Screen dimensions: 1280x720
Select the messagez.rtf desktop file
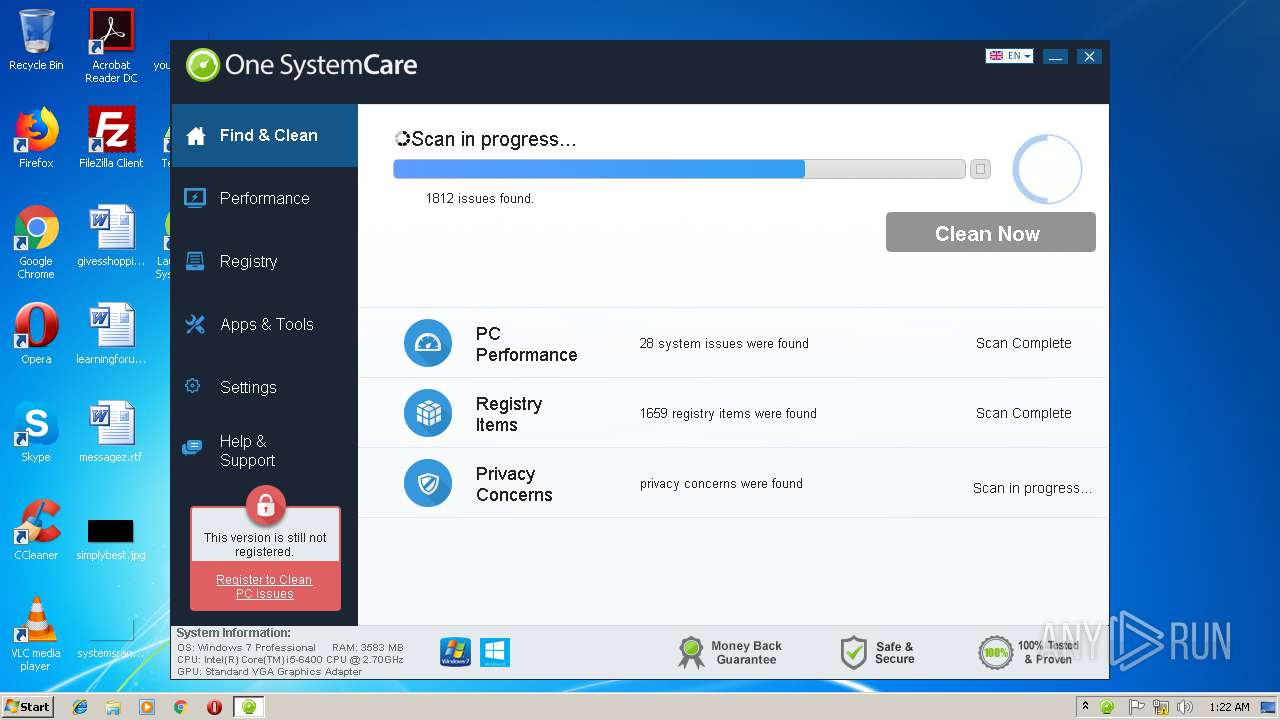coord(111,432)
